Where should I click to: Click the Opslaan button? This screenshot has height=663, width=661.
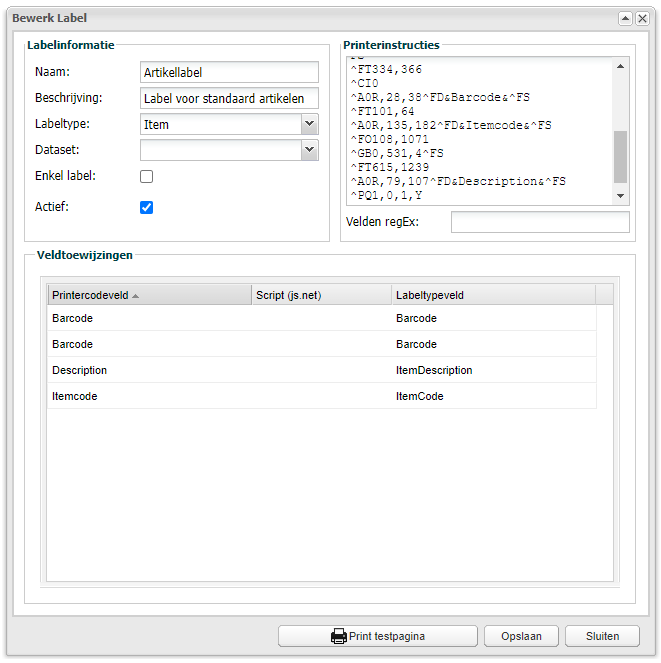521,636
